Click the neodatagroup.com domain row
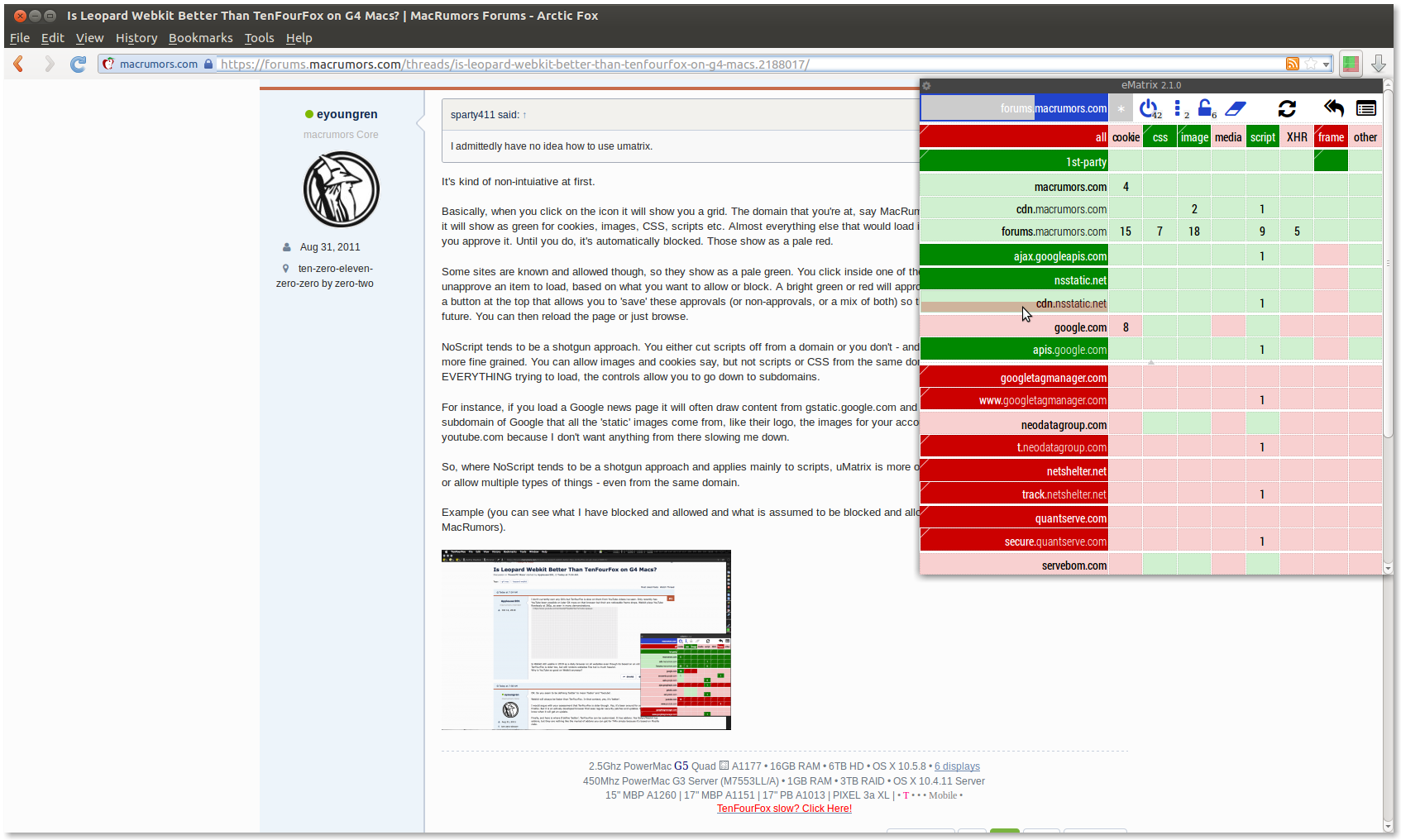Image resolution: width=1401 pixels, height=840 pixels. [1014, 425]
